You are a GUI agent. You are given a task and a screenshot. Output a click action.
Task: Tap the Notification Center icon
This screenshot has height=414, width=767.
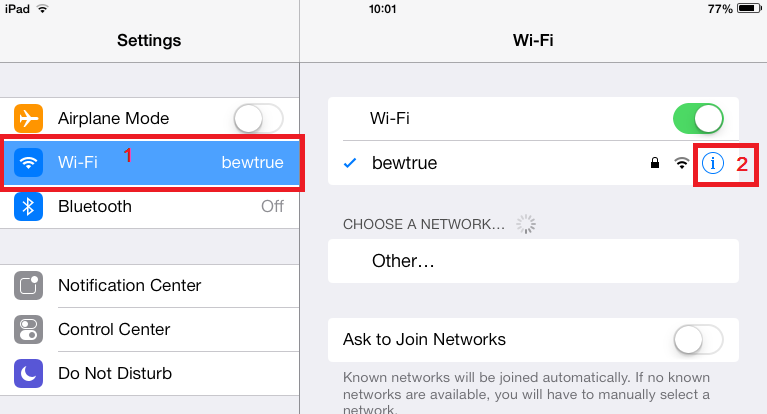click(x=28, y=285)
